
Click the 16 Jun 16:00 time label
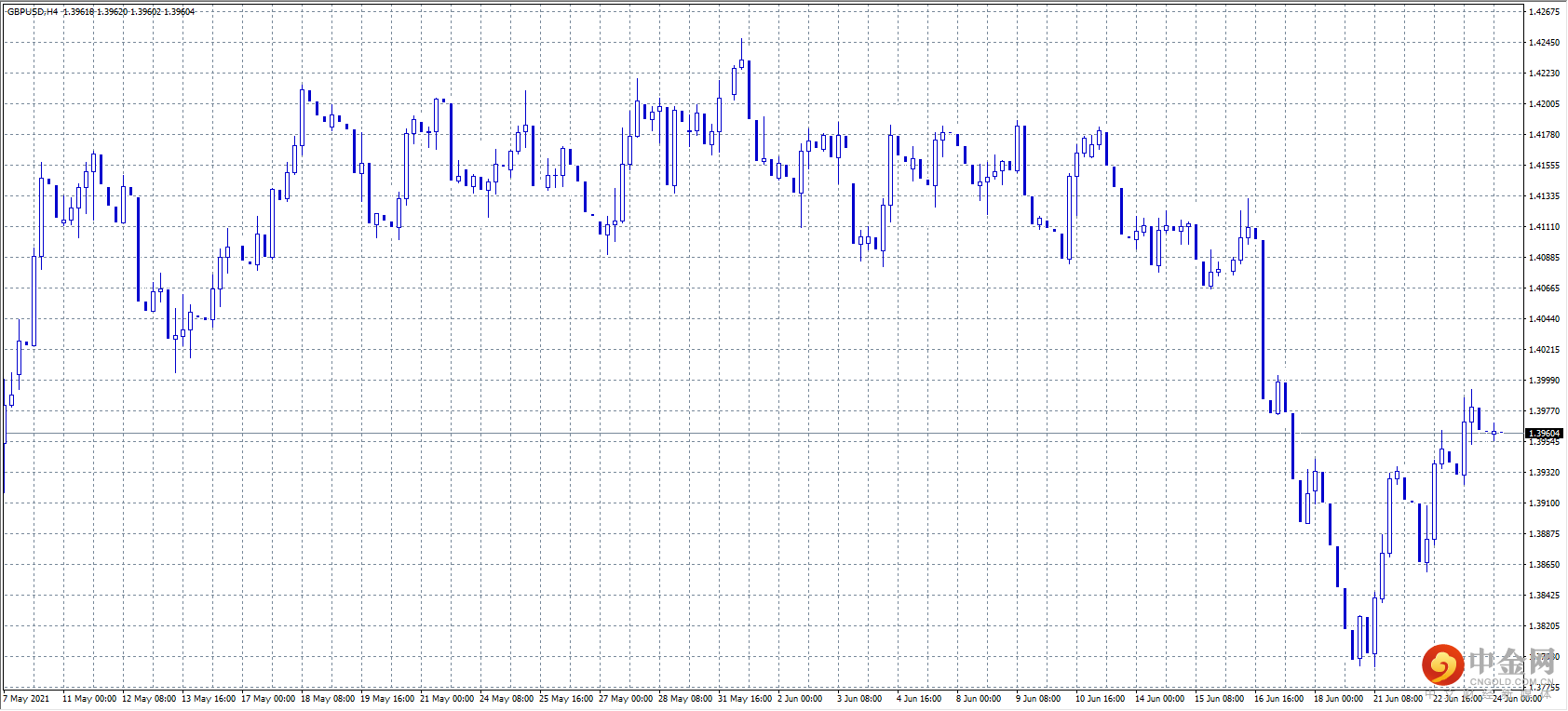coord(1278,699)
